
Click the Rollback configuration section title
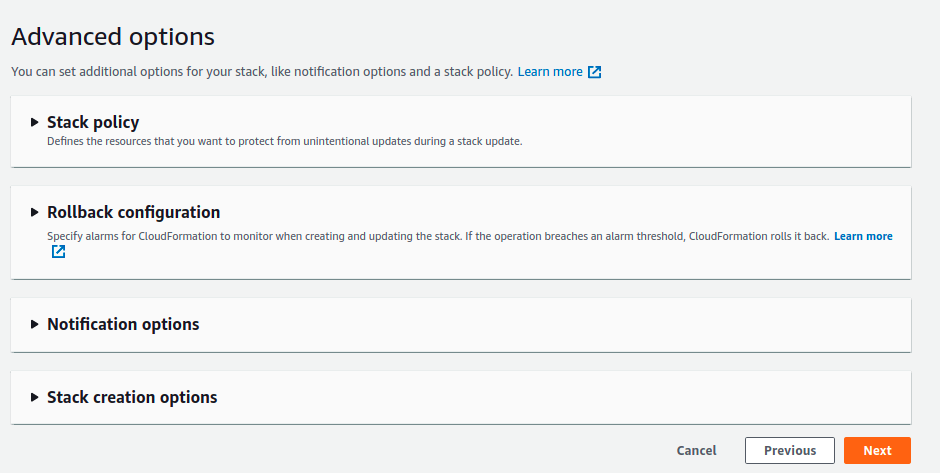(134, 212)
